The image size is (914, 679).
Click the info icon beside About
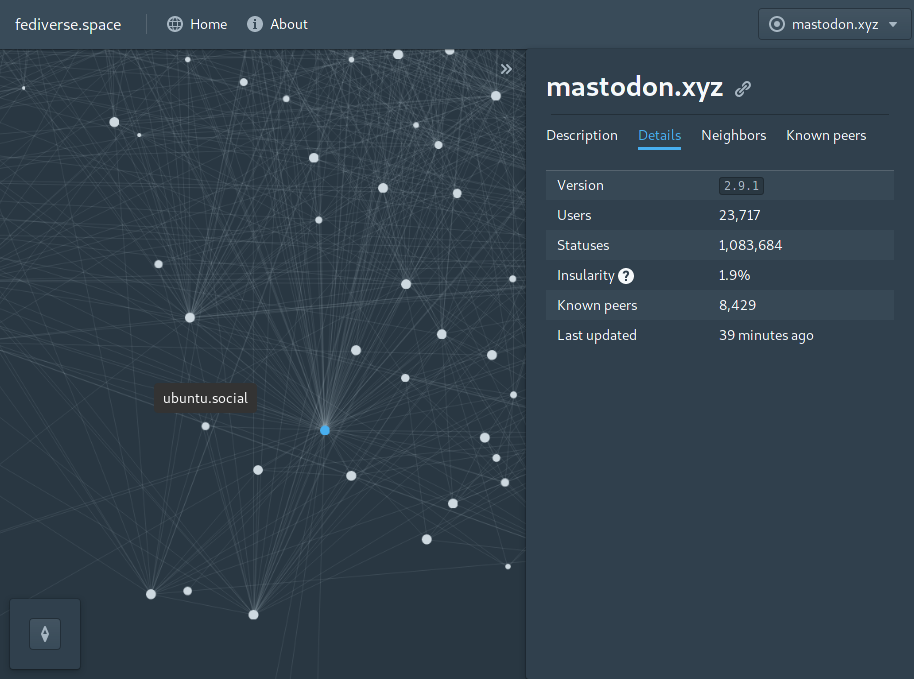(x=255, y=24)
